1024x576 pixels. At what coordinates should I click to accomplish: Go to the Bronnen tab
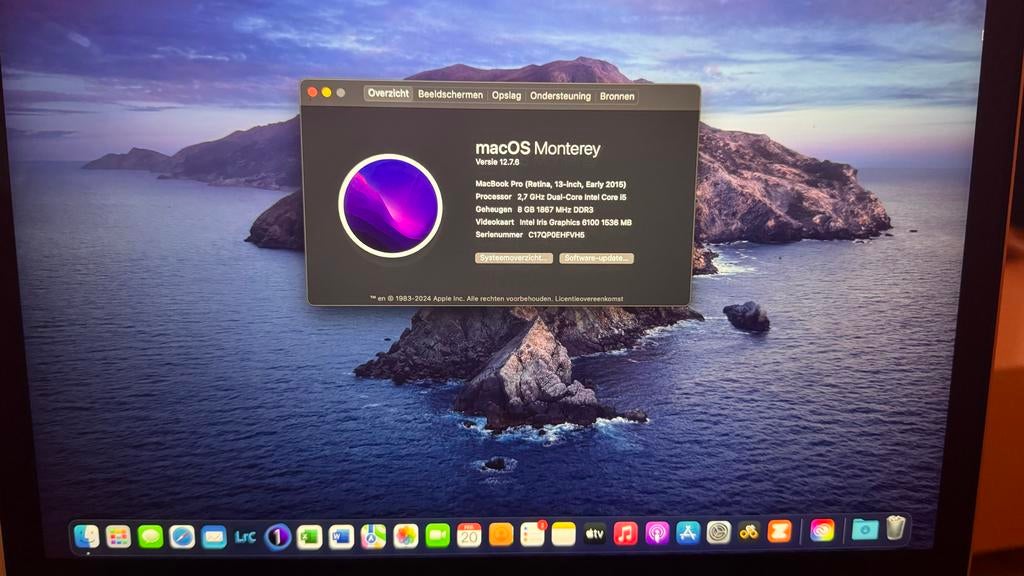[x=617, y=97]
